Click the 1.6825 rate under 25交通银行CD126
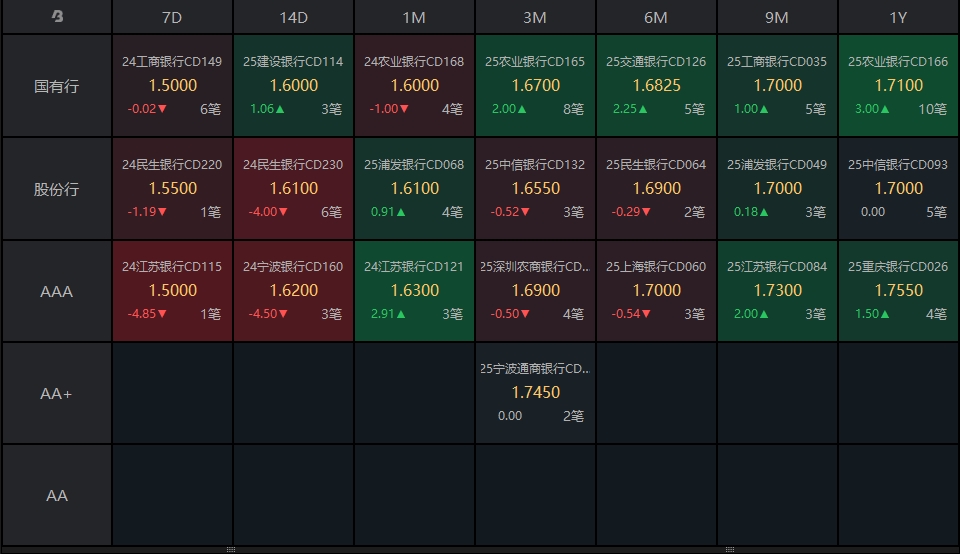Viewport: 960px width, 554px height. click(x=656, y=85)
